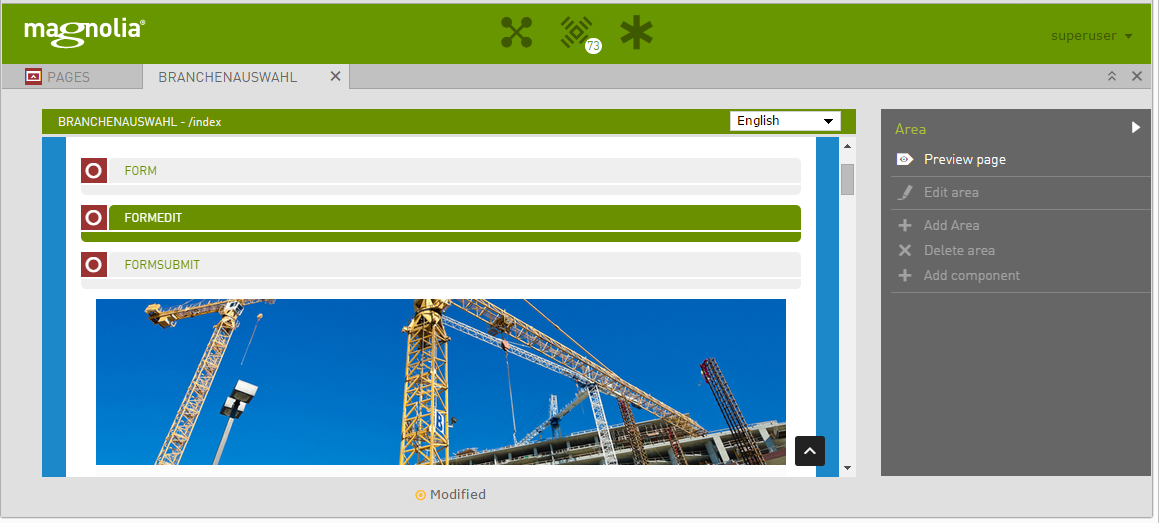Click the Pages tab icon
This screenshot has width=1159, height=523.
pyautogui.click(x=33, y=76)
